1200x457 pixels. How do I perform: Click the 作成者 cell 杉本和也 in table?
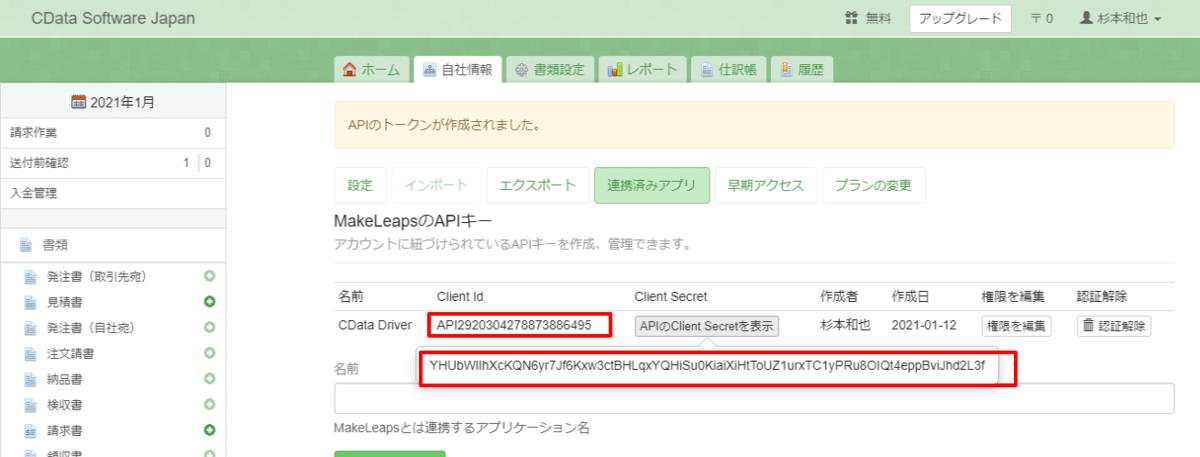[x=845, y=325]
